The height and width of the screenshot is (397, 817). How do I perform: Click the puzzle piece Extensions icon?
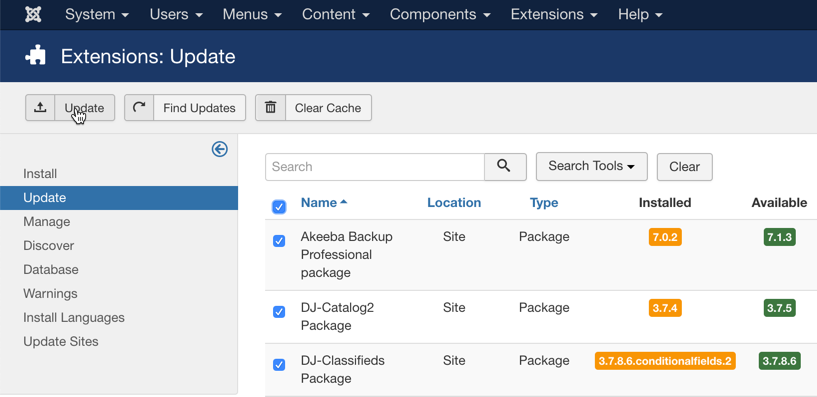pyautogui.click(x=35, y=56)
